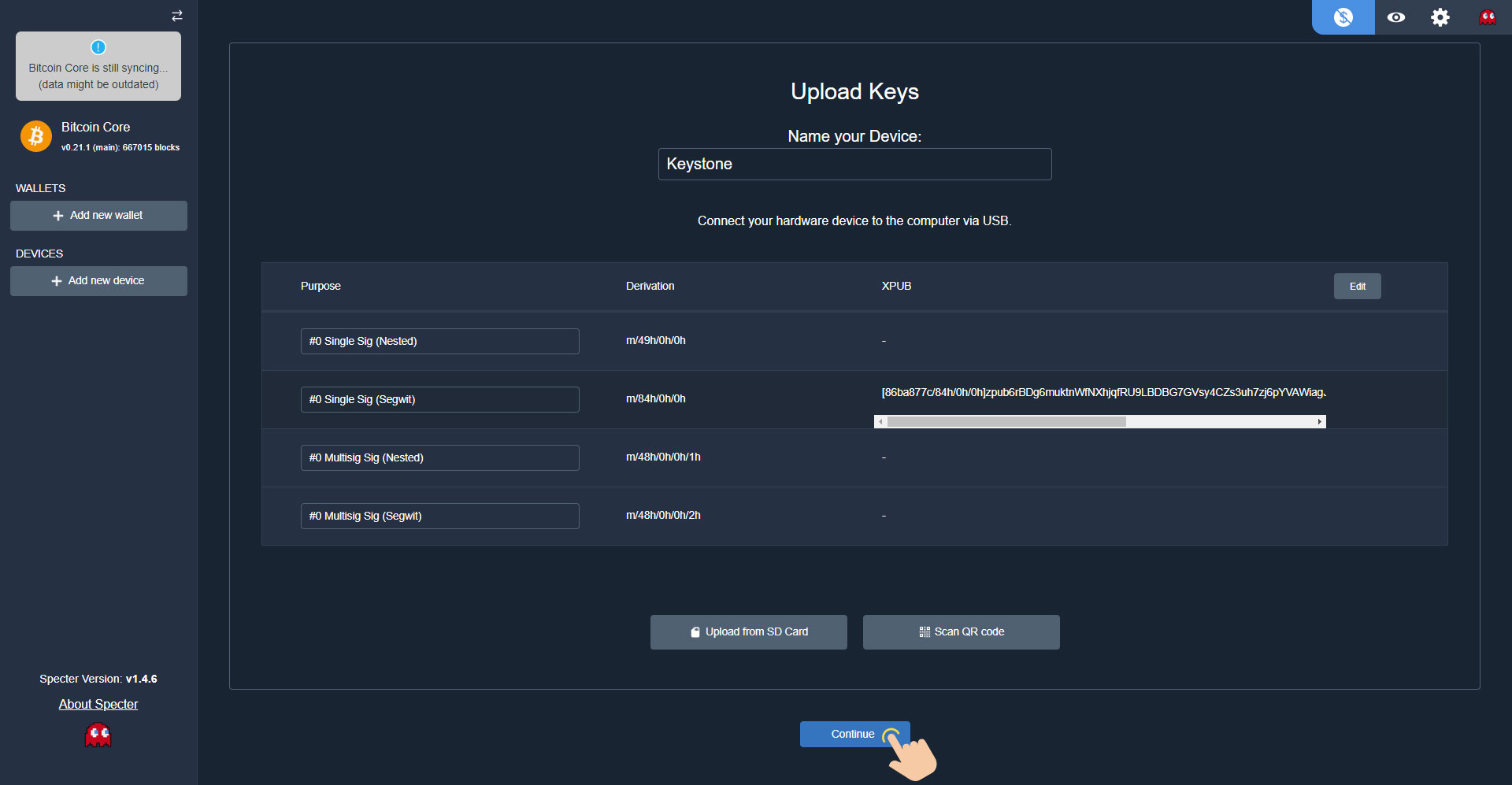Click the orange Bitcoin Core logo
This screenshot has width=1512, height=785.
[x=35, y=136]
